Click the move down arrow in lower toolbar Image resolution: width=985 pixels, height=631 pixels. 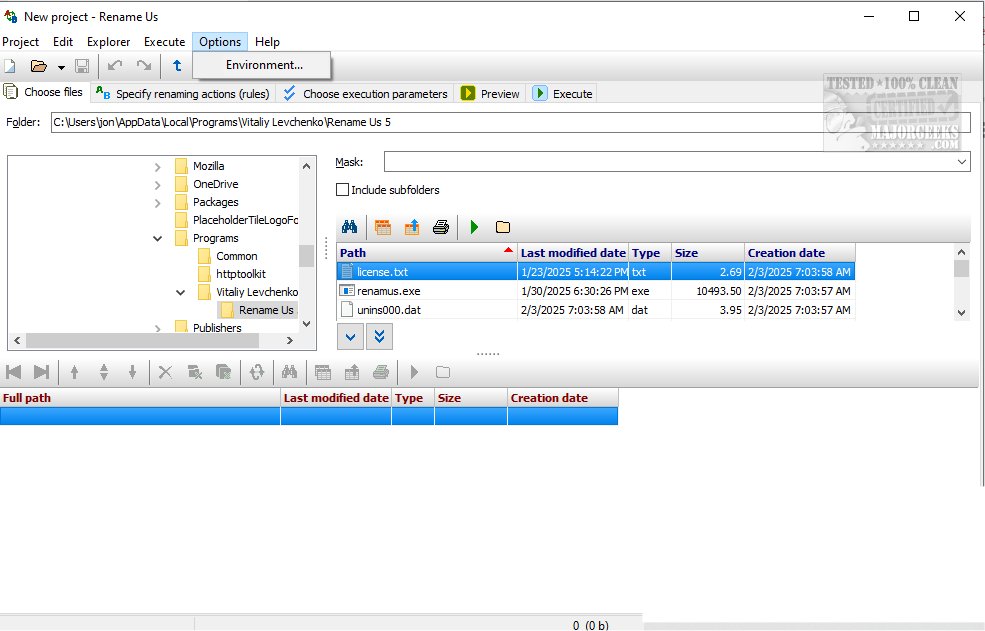[133, 372]
